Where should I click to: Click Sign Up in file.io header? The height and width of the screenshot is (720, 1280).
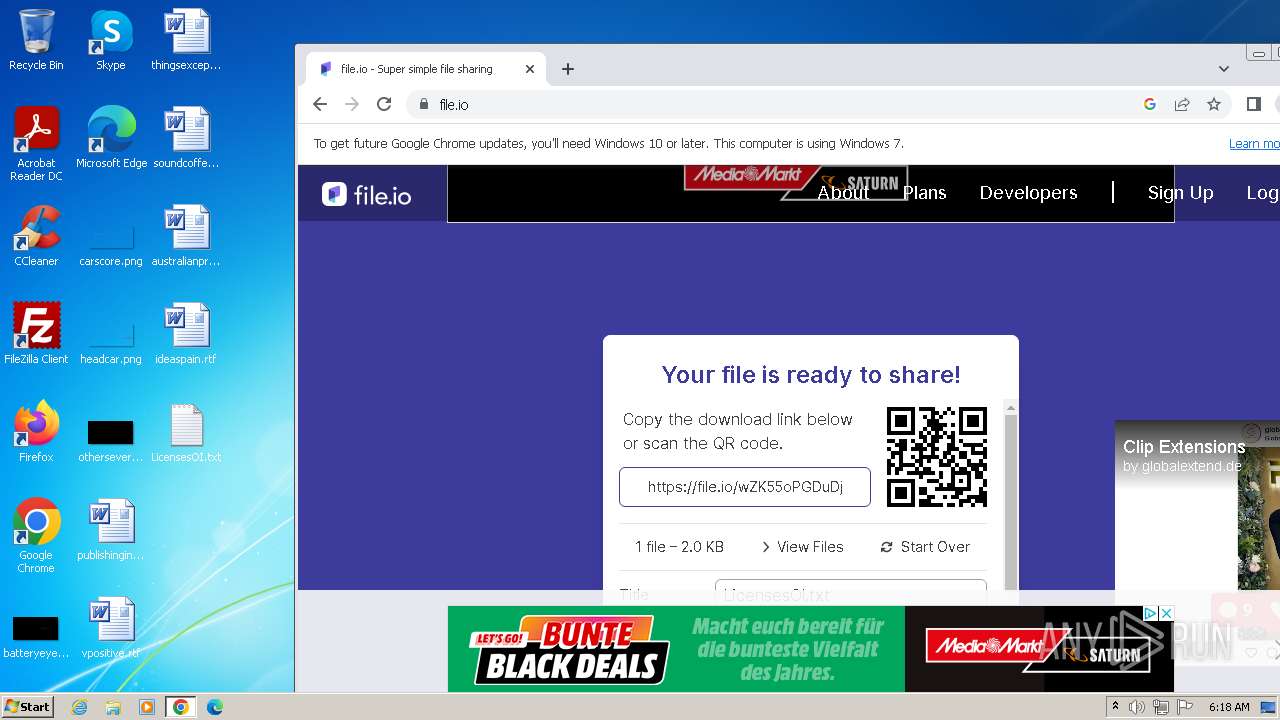(1180, 193)
